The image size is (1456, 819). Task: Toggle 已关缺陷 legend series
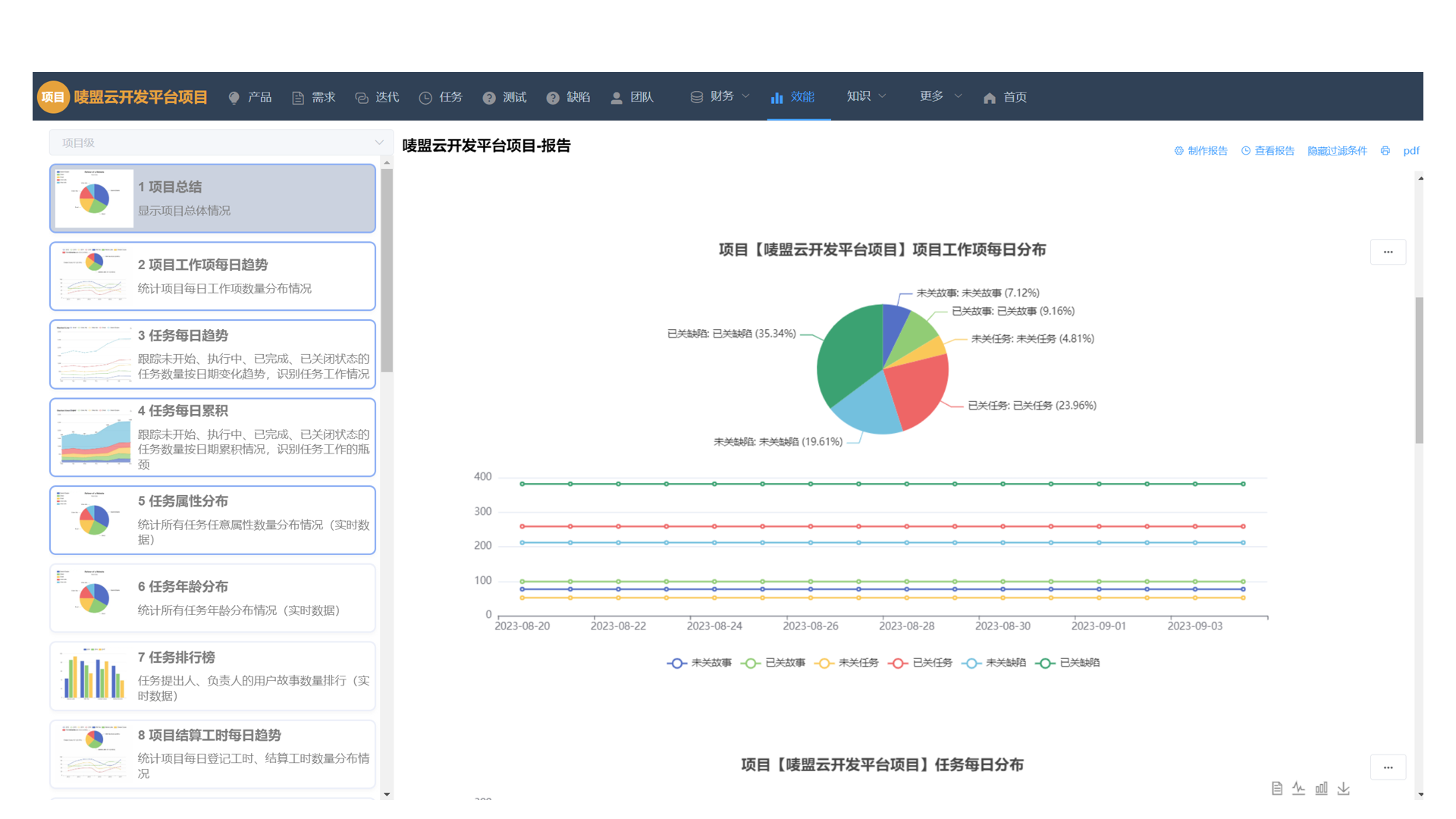[1068, 663]
